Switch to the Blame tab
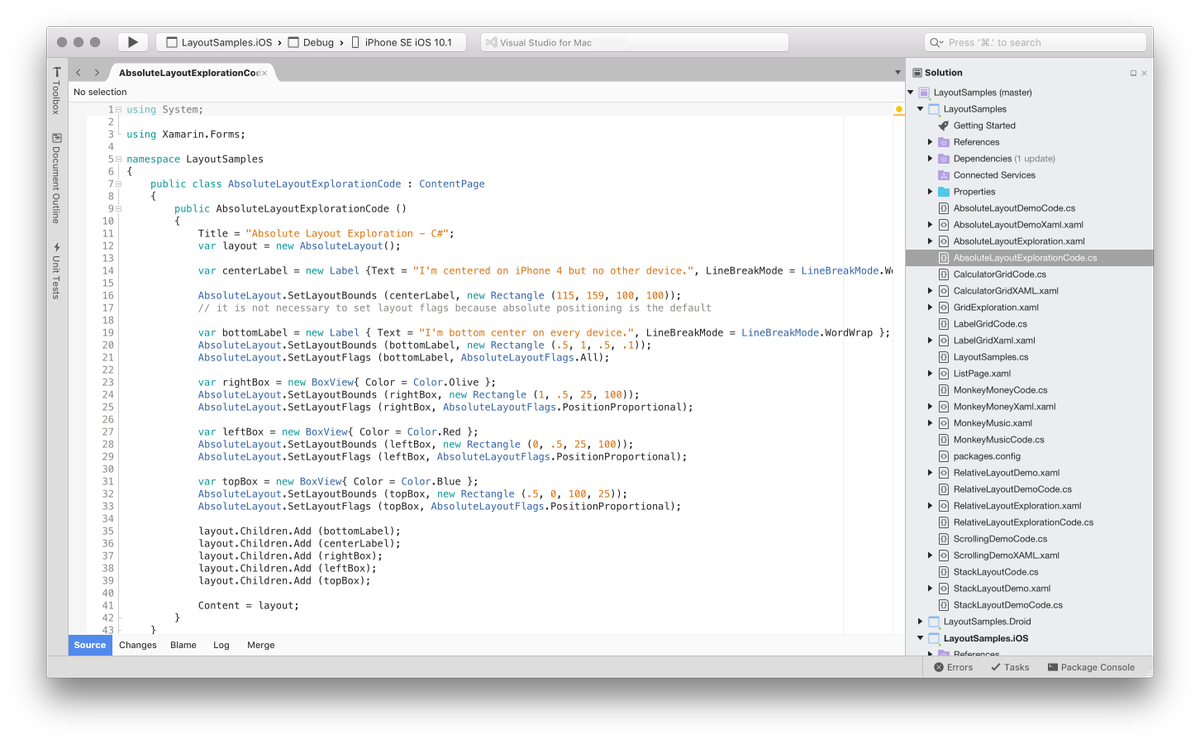Image resolution: width=1200 pixels, height=744 pixels. point(183,645)
